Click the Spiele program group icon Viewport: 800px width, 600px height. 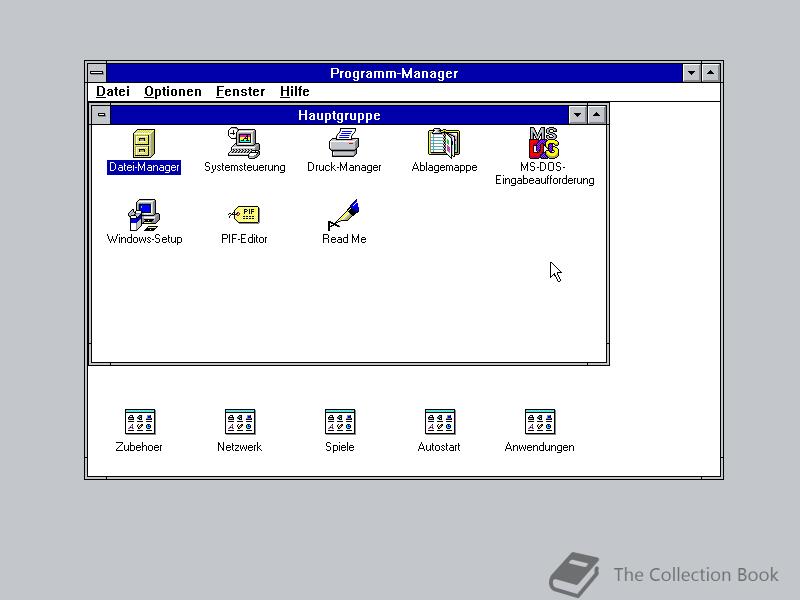click(x=340, y=422)
